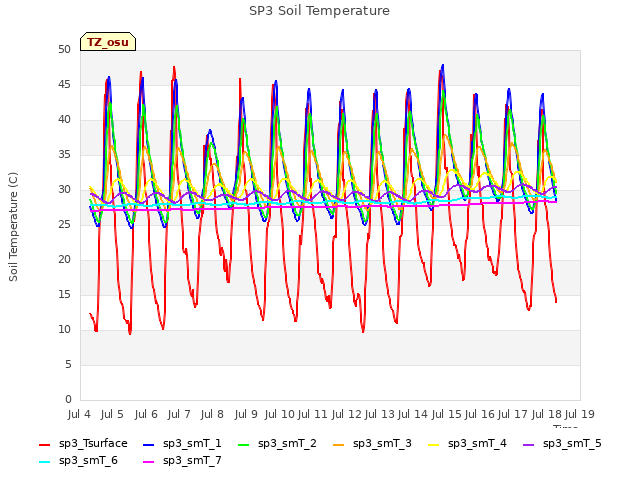Select the green sp3_smT_2 legend swatch
Viewport: 640px width, 480px height.
(244, 444)
